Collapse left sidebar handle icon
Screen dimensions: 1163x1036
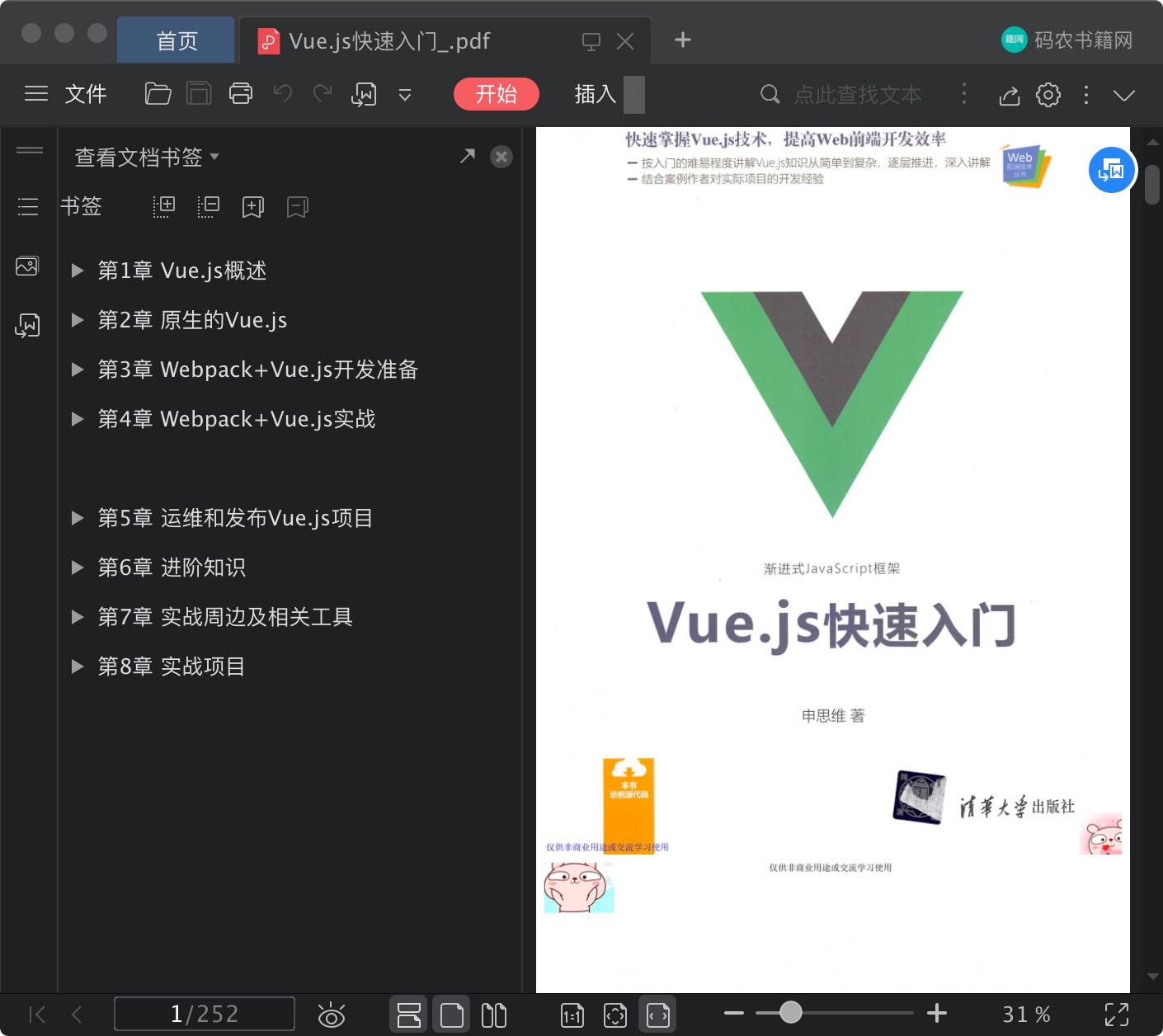[x=30, y=150]
